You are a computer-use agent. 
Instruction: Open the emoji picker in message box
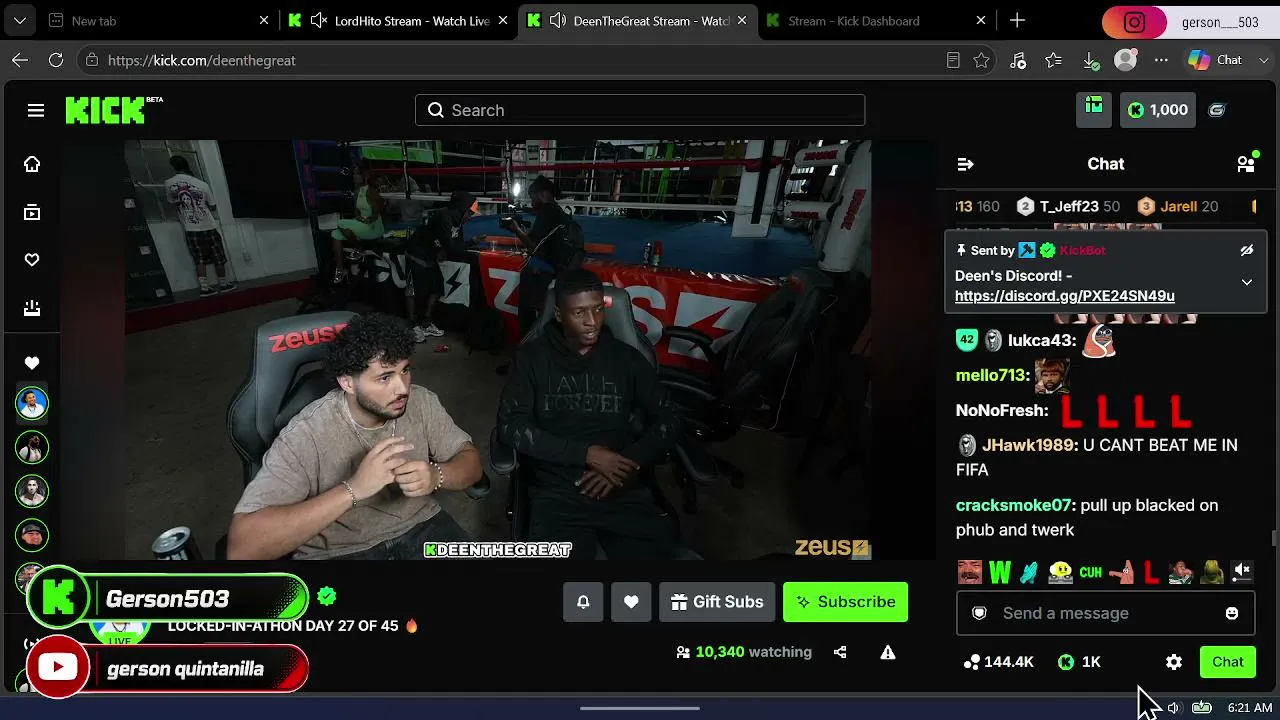(1232, 613)
